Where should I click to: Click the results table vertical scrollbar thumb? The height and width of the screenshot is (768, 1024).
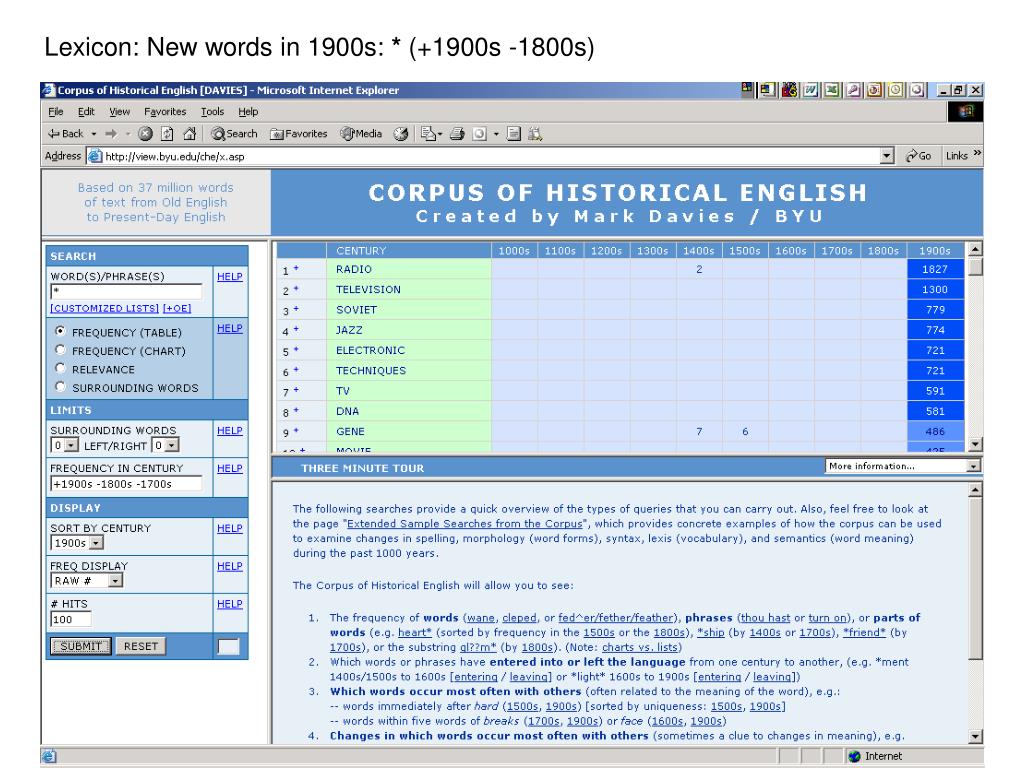click(975, 267)
